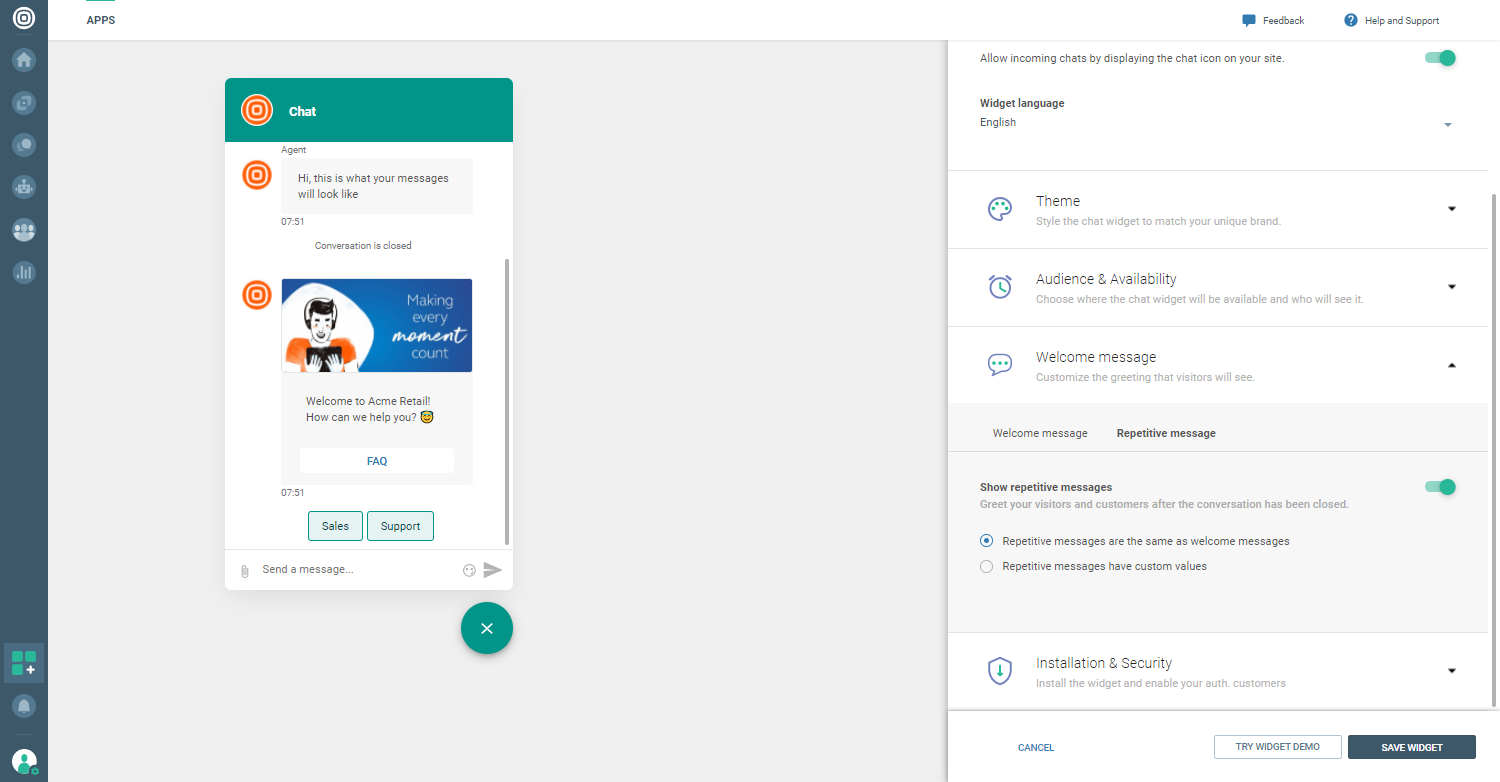Close the chat widget preview with the X button
The image size is (1500, 782).
coord(487,628)
